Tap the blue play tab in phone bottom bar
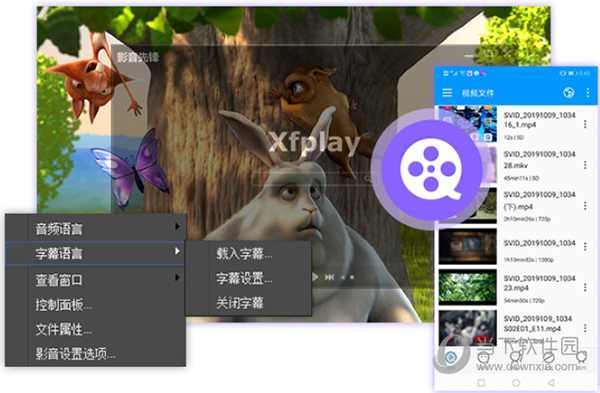 (x=451, y=358)
